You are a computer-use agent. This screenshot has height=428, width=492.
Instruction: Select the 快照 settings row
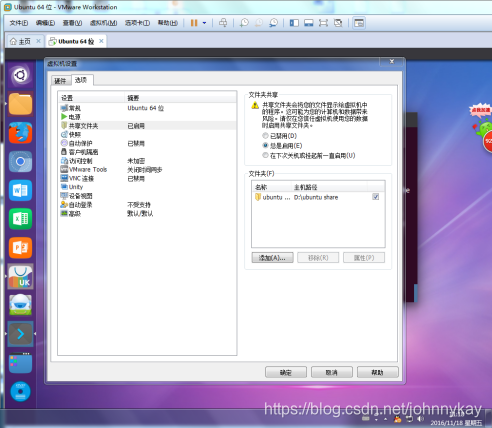147,134
